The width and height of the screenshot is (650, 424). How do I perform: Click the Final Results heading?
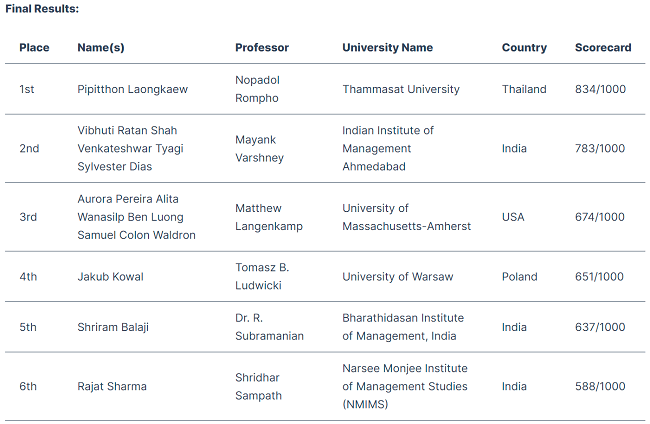coord(42,8)
